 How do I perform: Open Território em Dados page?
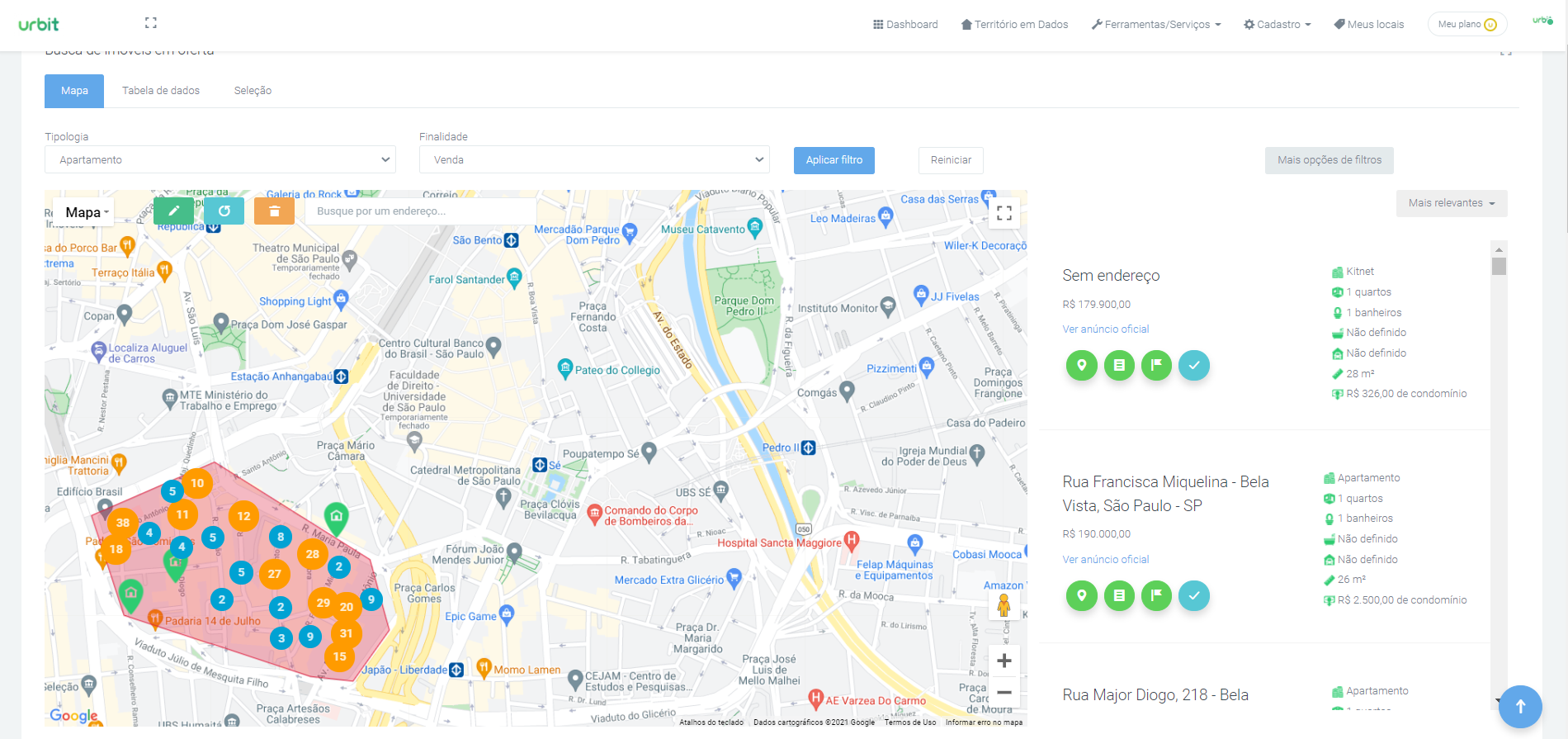1014,25
